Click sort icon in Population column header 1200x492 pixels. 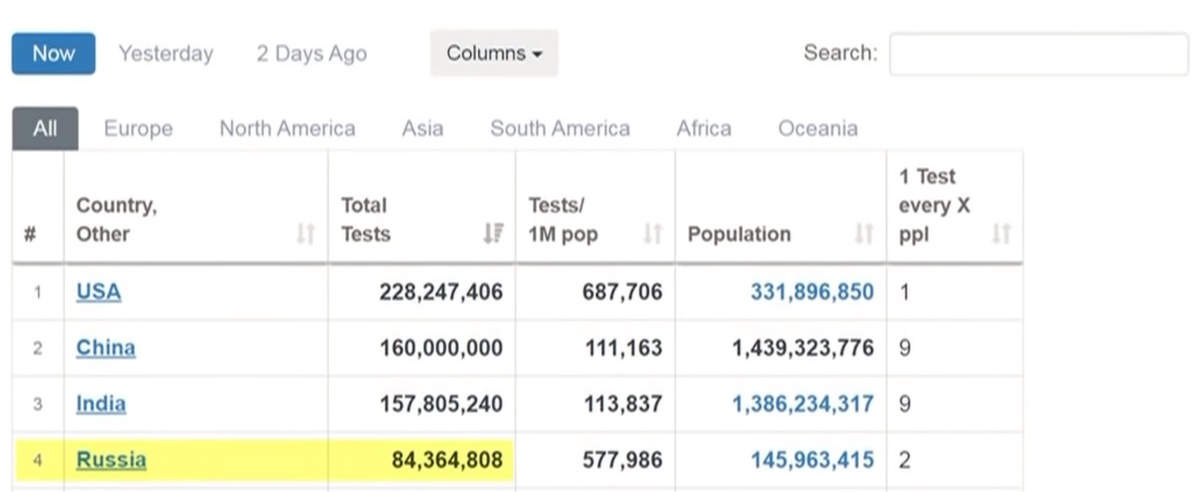[864, 234]
